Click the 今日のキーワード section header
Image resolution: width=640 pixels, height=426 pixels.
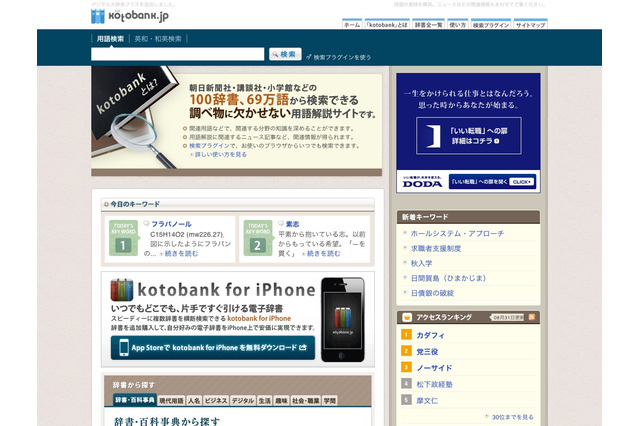coord(238,204)
